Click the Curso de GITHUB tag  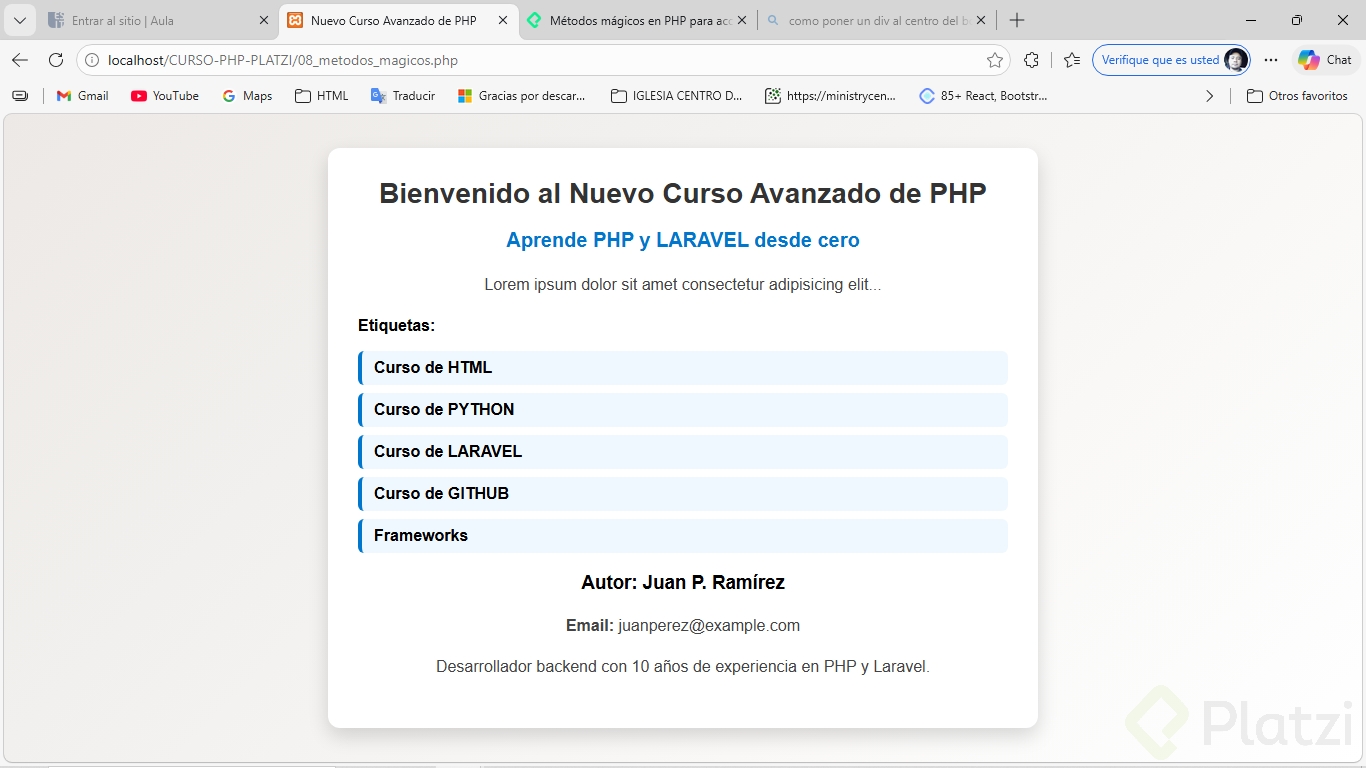[683, 494]
